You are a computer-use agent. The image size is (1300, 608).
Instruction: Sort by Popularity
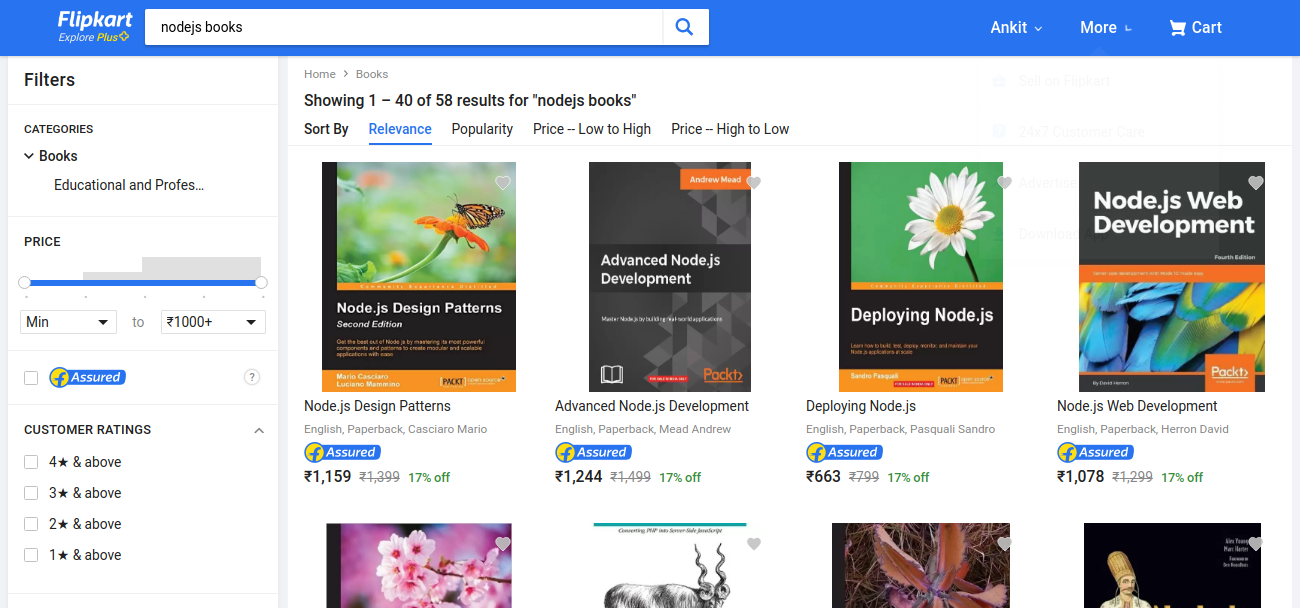[482, 129]
